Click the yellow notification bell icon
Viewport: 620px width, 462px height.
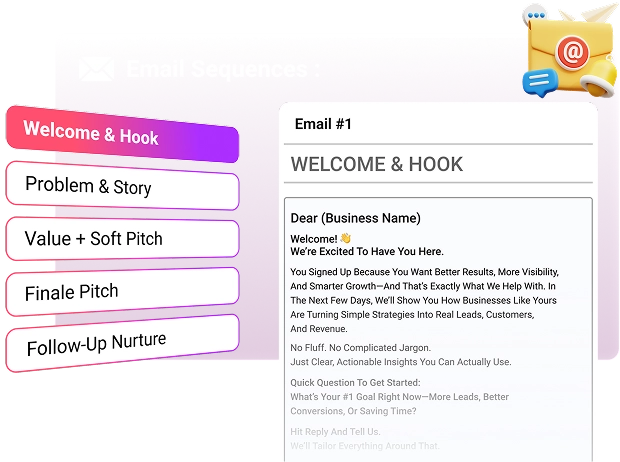pos(601,84)
